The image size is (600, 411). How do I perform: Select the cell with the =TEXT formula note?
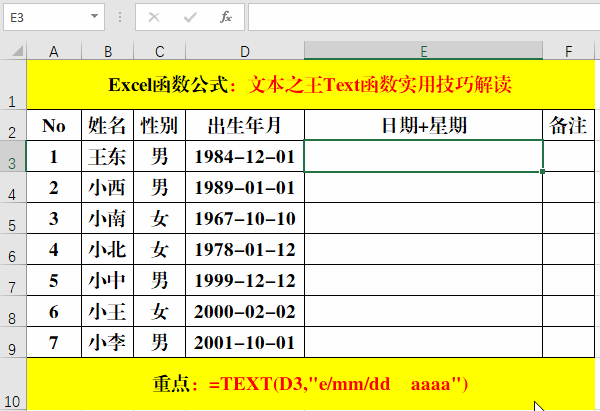(x=311, y=383)
